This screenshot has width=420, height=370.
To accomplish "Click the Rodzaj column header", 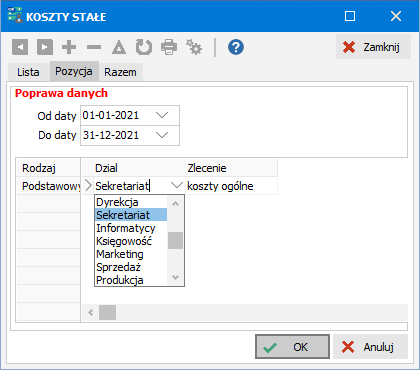I will 49,168.
